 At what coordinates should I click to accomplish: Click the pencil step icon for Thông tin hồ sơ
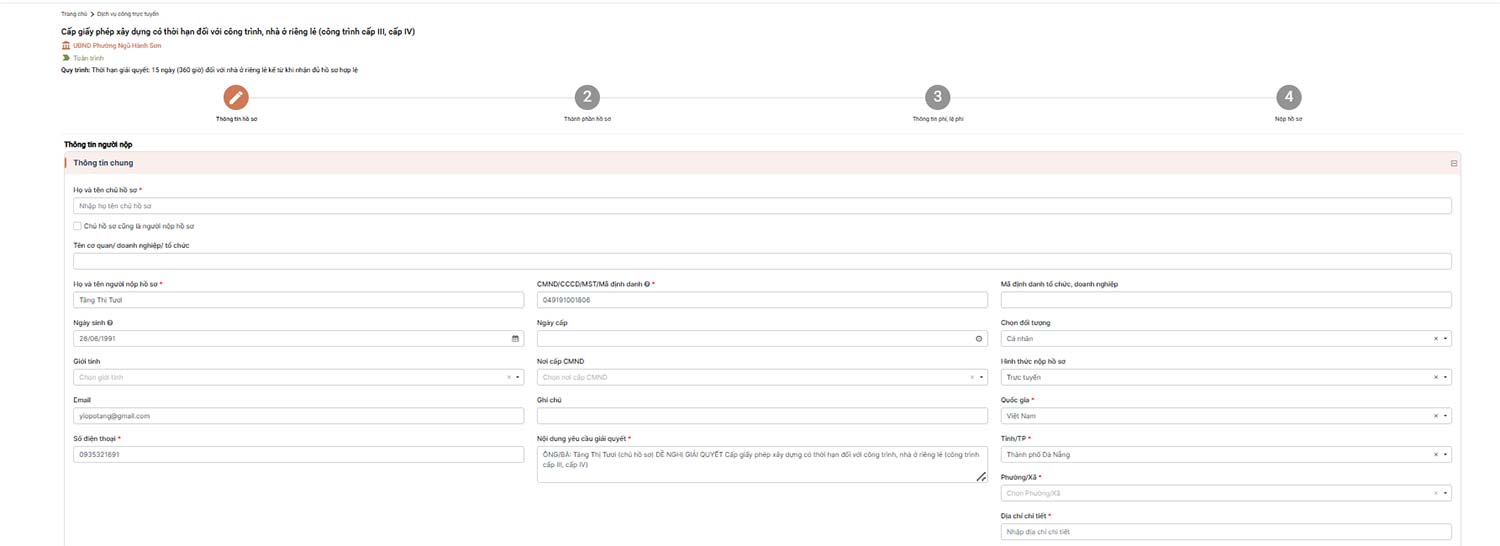[236, 97]
